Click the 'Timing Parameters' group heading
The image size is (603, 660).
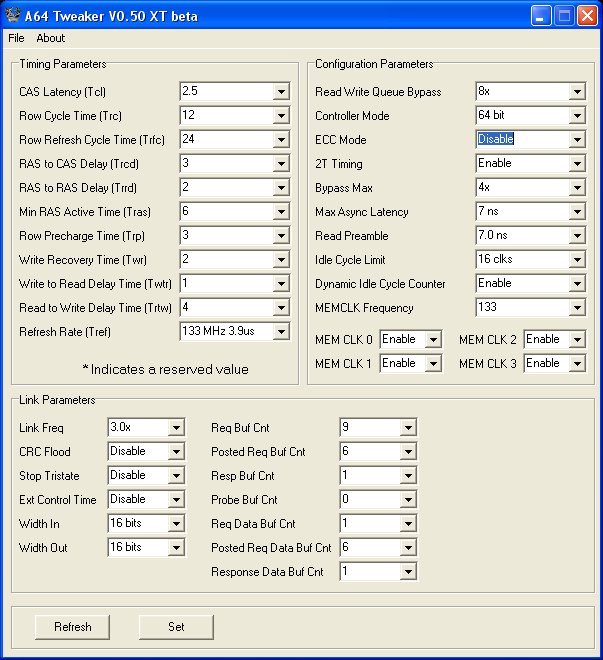point(63,64)
